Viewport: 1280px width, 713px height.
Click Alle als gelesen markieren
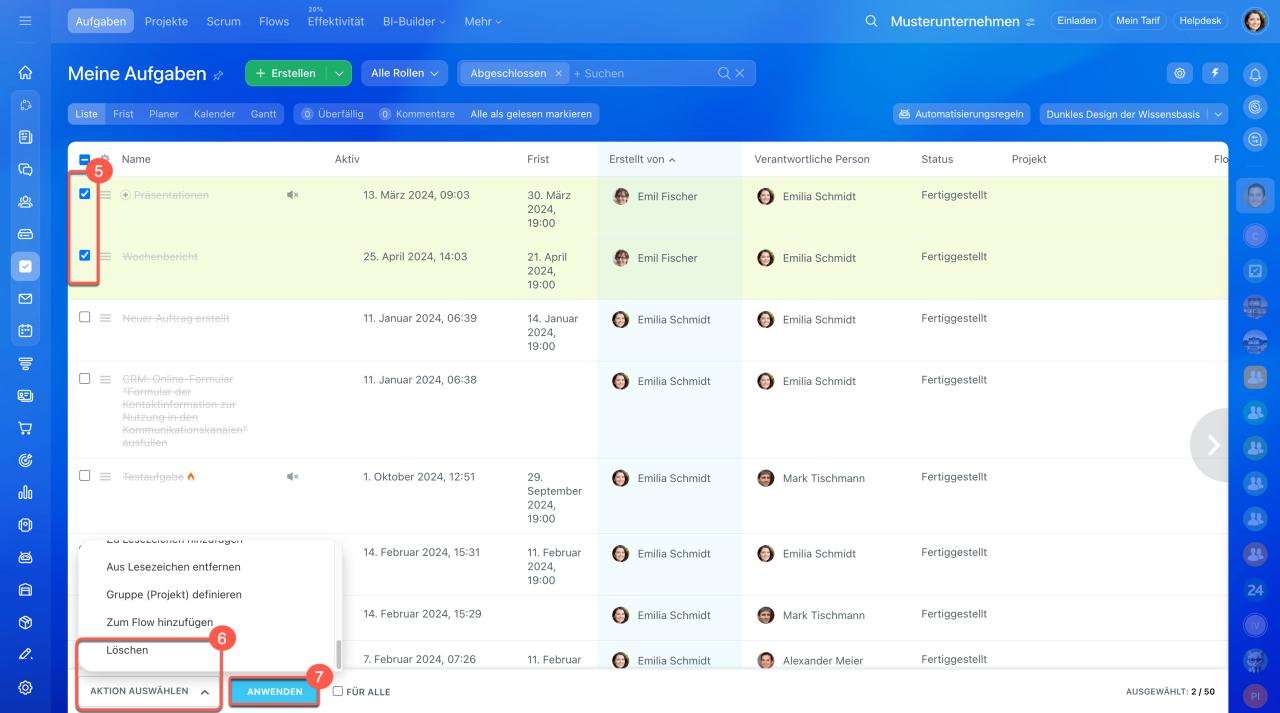[531, 114]
